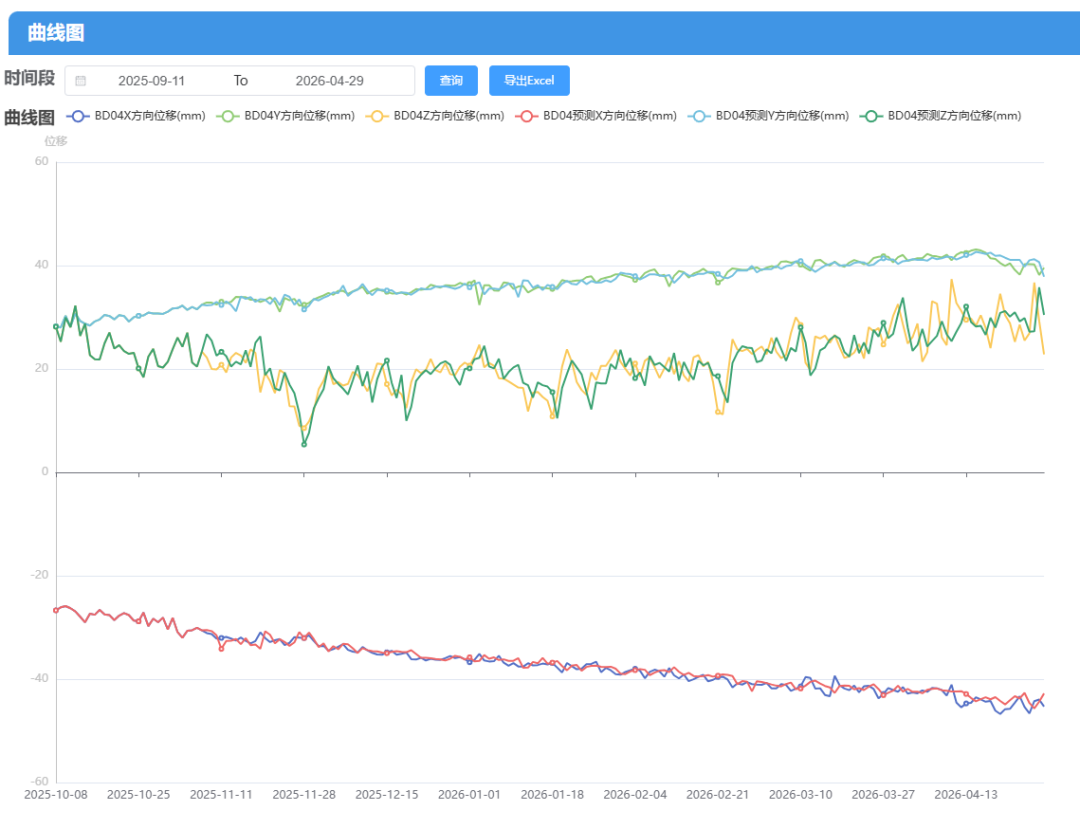The width and height of the screenshot is (1080, 829).
Task: Click the x-axis label 2026-03-10
Action: coord(800,795)
